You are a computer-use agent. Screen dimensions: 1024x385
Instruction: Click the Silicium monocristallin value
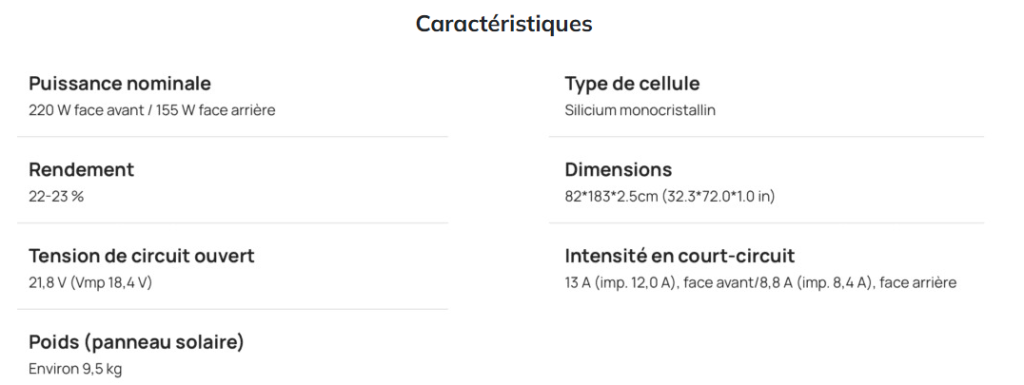click(640, 110)
